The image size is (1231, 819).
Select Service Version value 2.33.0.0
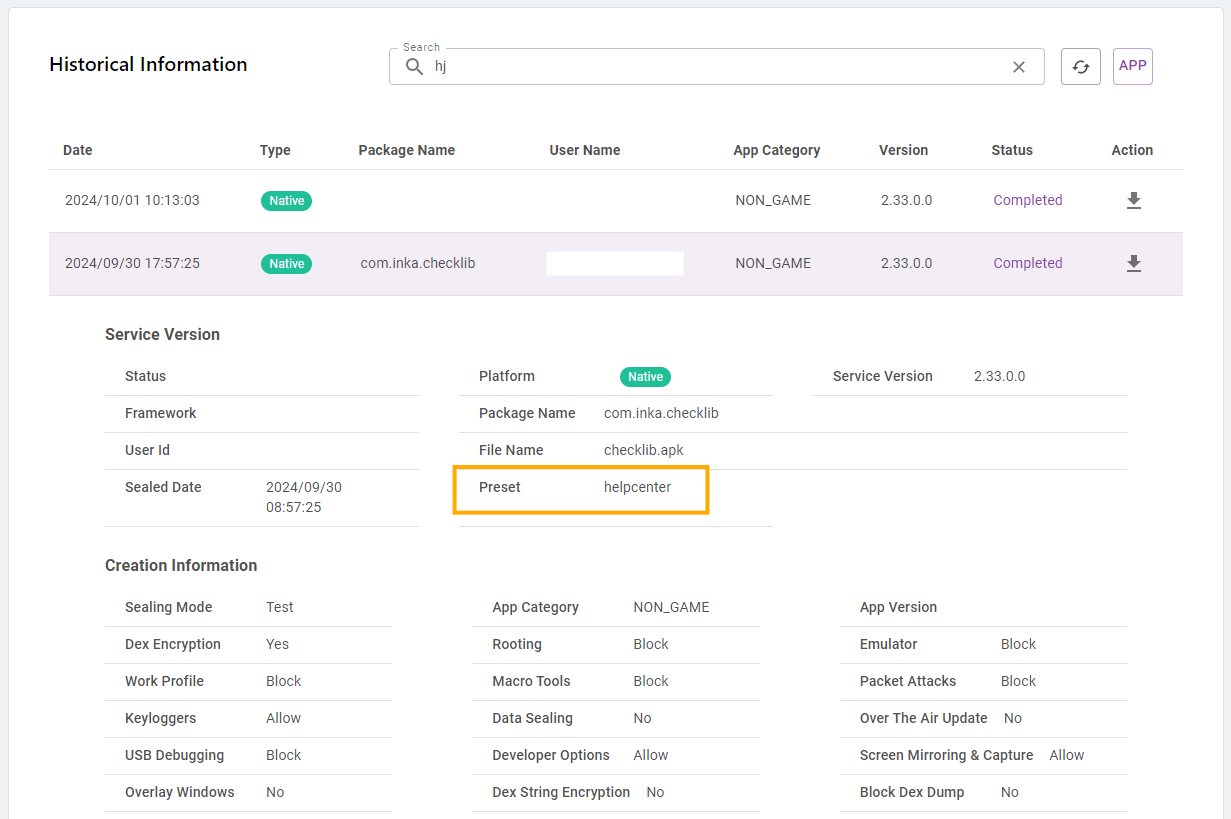coord(999,376)
